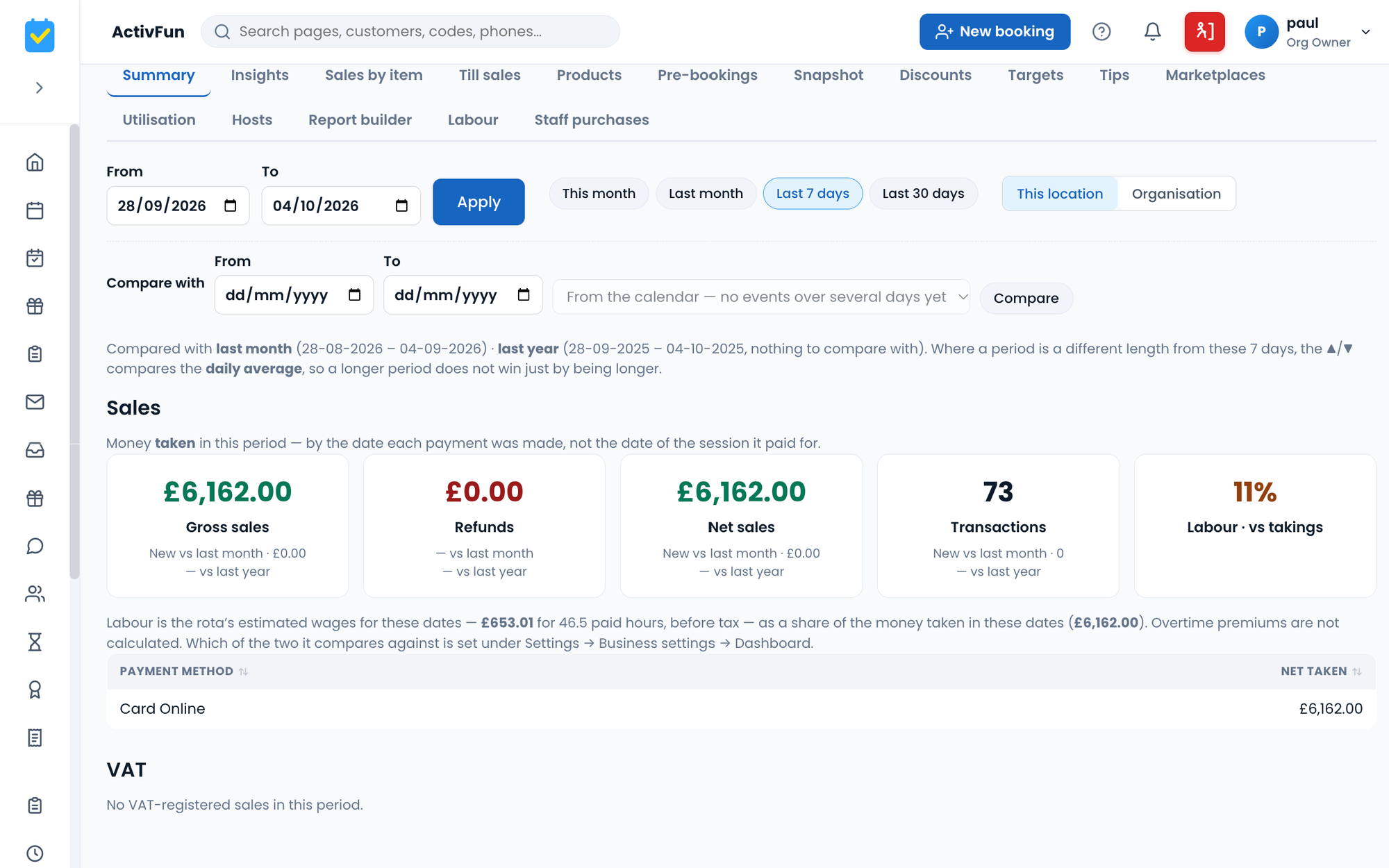The width and height of the screenshot is (1389, 868).
Task: Open the envelope mail sidebar icon
Action: click(35, 402)
